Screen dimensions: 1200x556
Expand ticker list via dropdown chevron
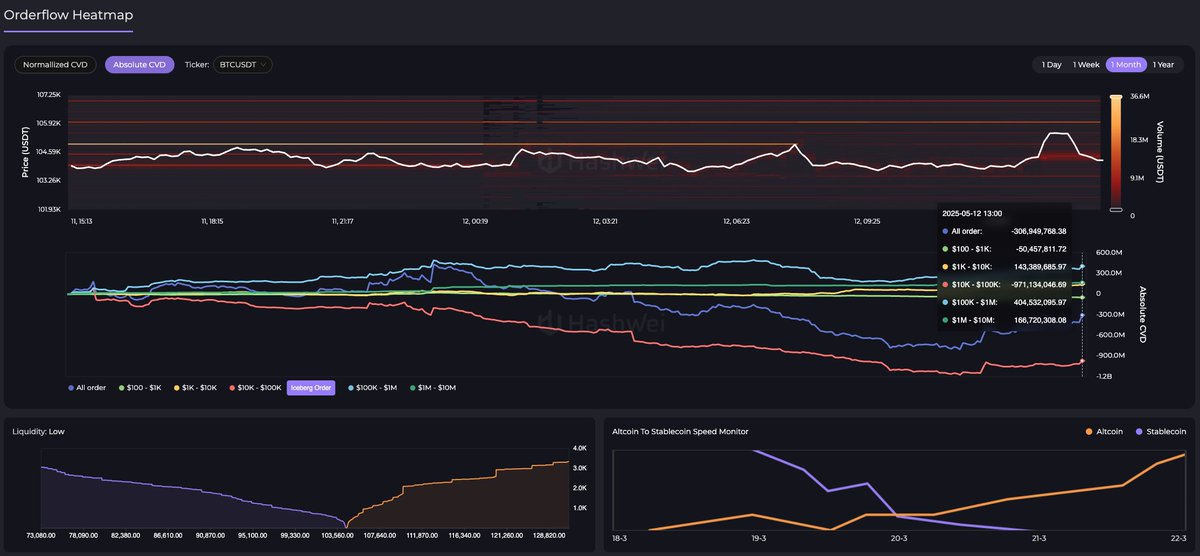pyautogui.click(x=263, y=65)
